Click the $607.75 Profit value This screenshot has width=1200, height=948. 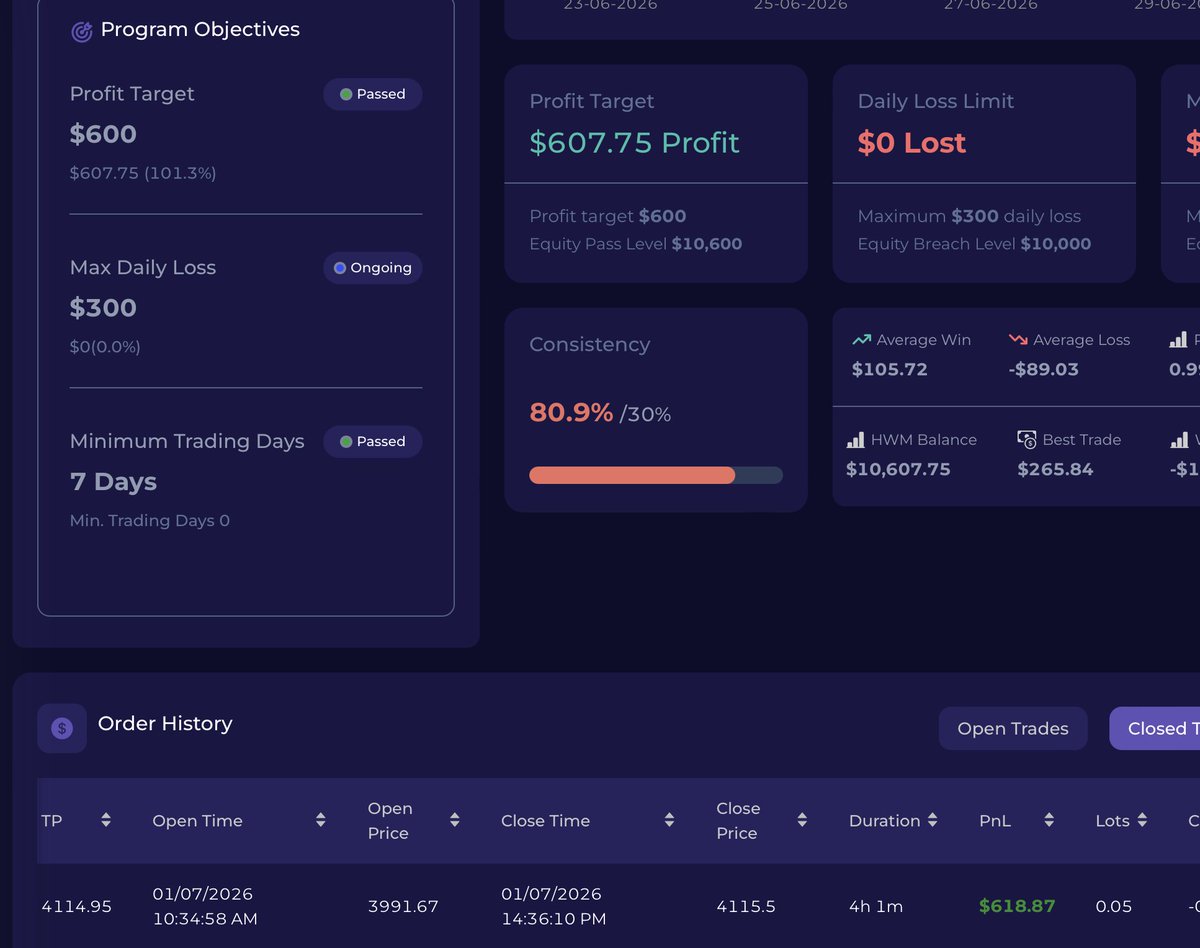click(x=635, y=143)
